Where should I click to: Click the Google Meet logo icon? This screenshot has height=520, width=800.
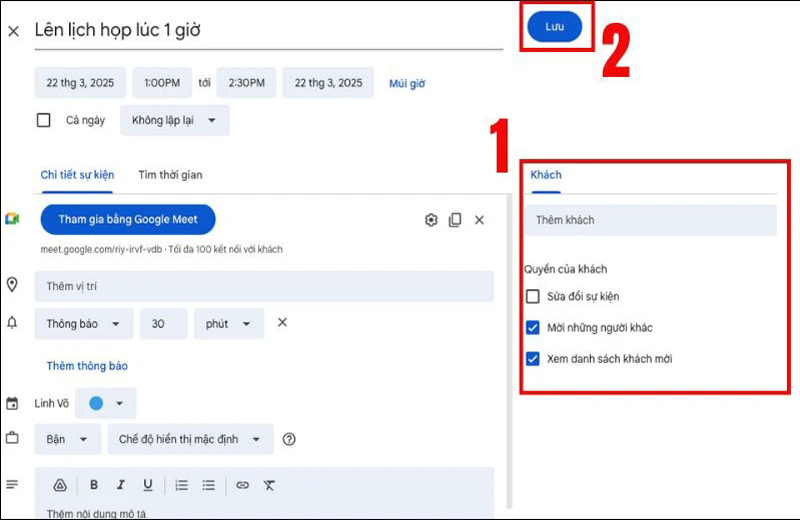pos(12,219)
